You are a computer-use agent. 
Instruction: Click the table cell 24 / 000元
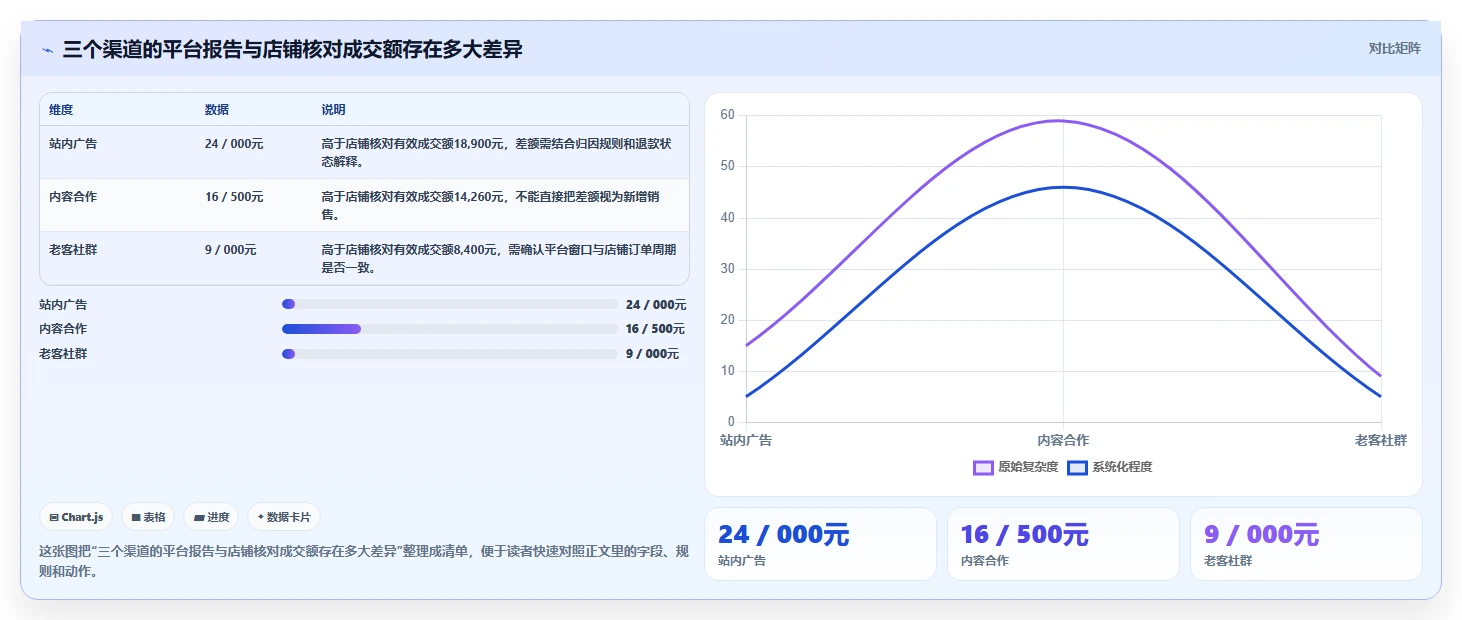[234, 143]
